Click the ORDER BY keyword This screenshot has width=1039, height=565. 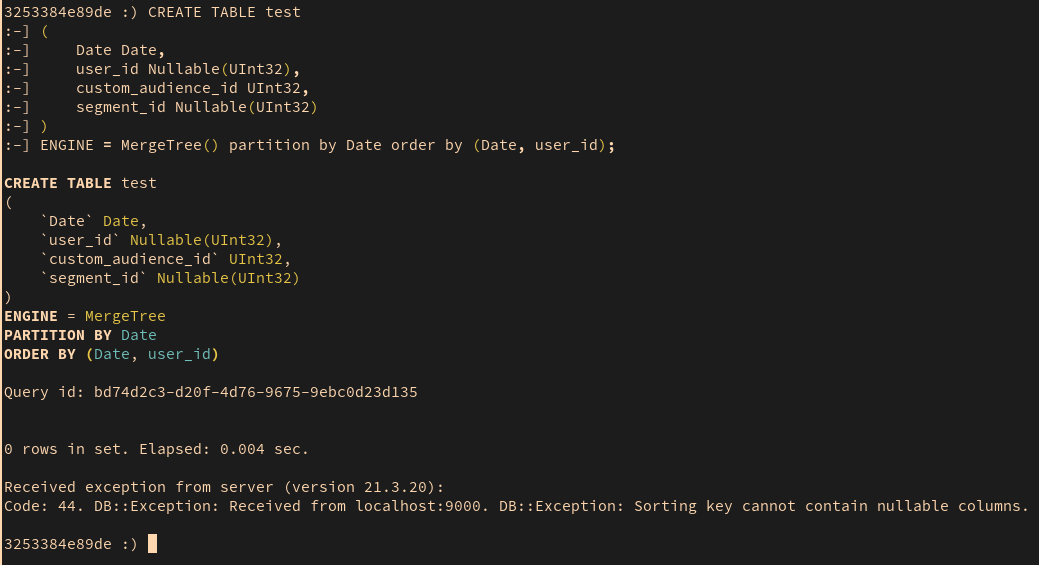tap(40, 355)
